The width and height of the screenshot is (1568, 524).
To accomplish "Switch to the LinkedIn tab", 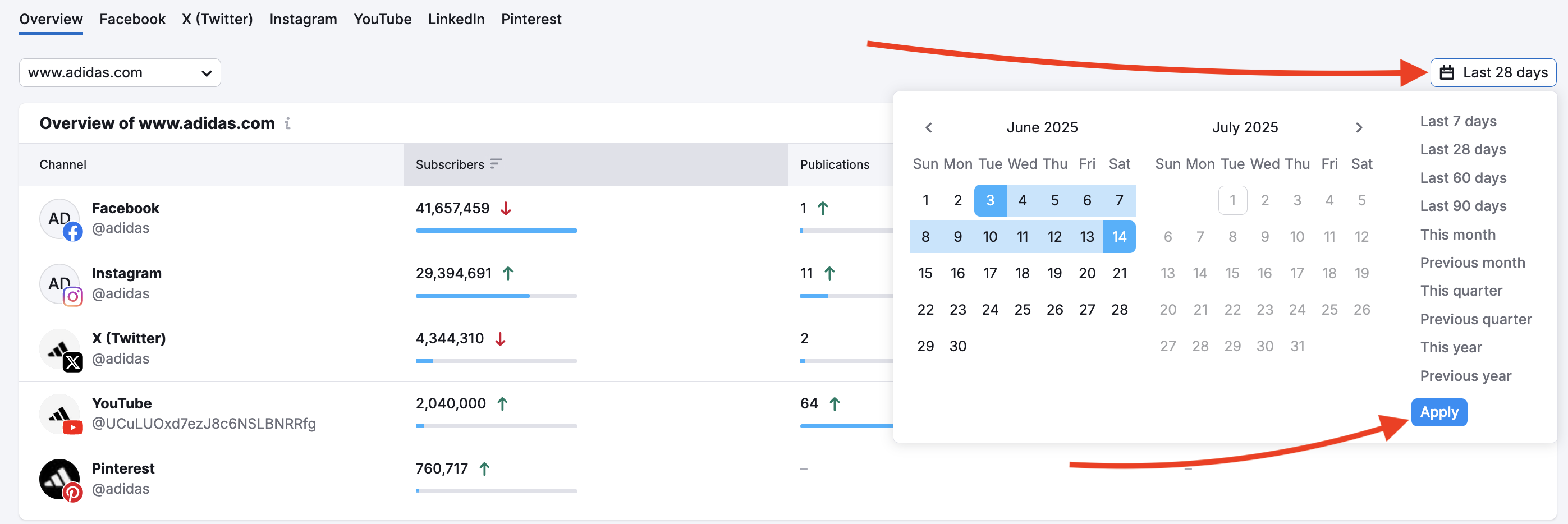I will coord(456,19).
